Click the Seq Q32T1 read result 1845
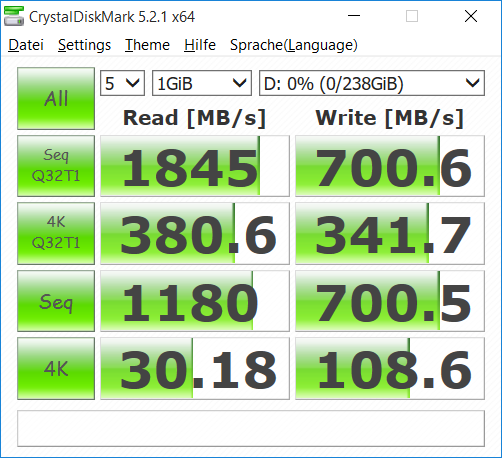This screenshot has width=503, height=459. coord(195,166)
